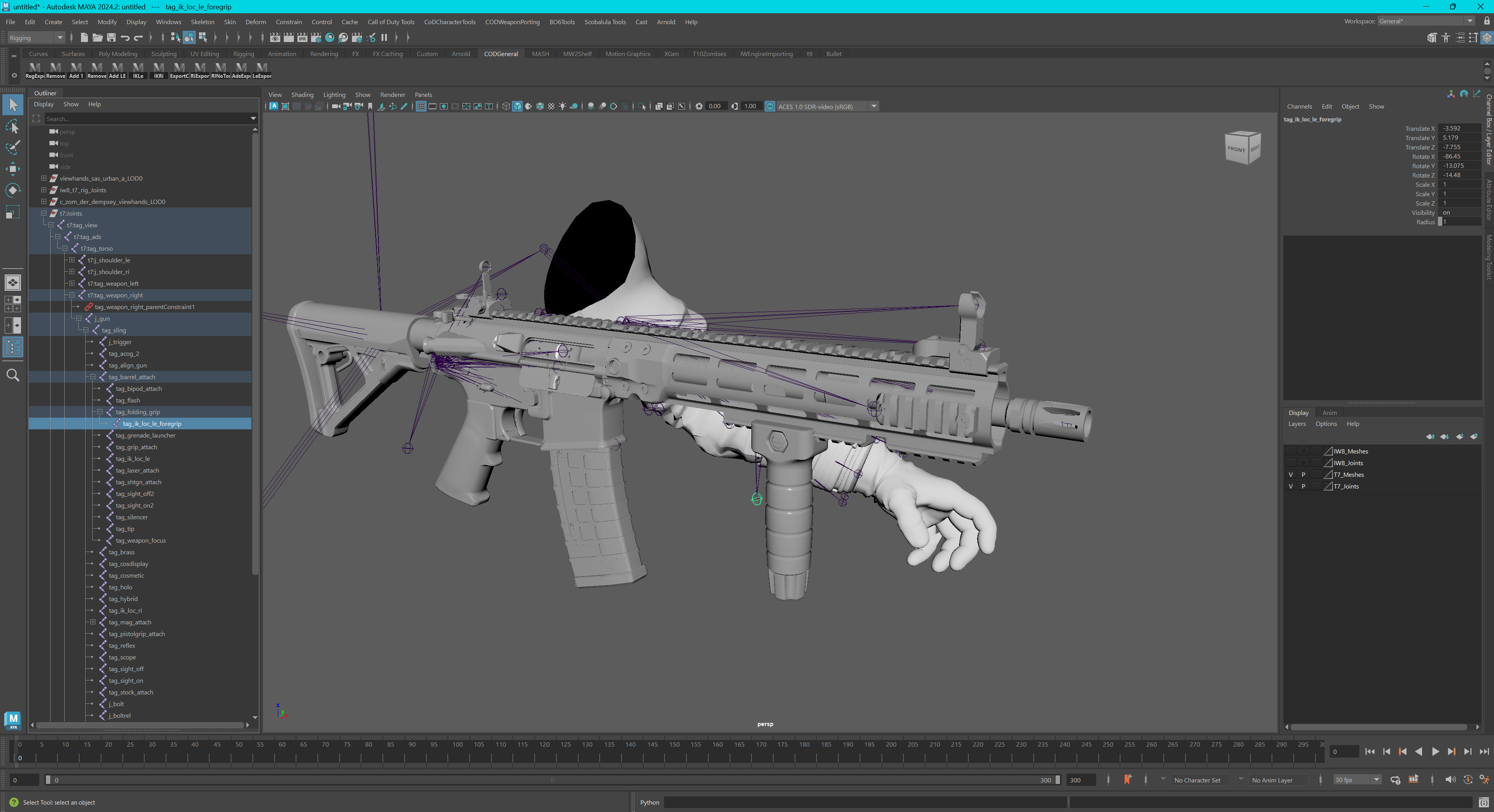
Task: Run the ExportC shelf button
Action: 179,70
